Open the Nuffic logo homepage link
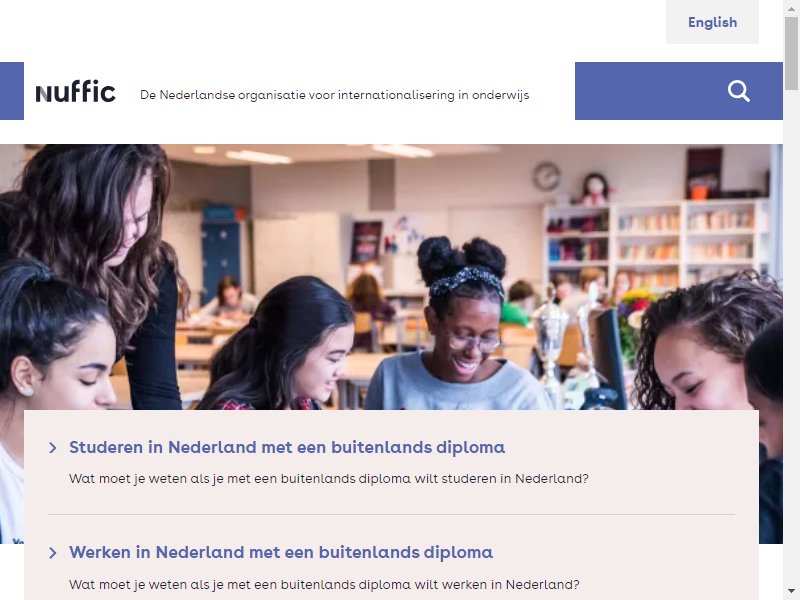This screenshot has height=600, width=800. (76, 91)
